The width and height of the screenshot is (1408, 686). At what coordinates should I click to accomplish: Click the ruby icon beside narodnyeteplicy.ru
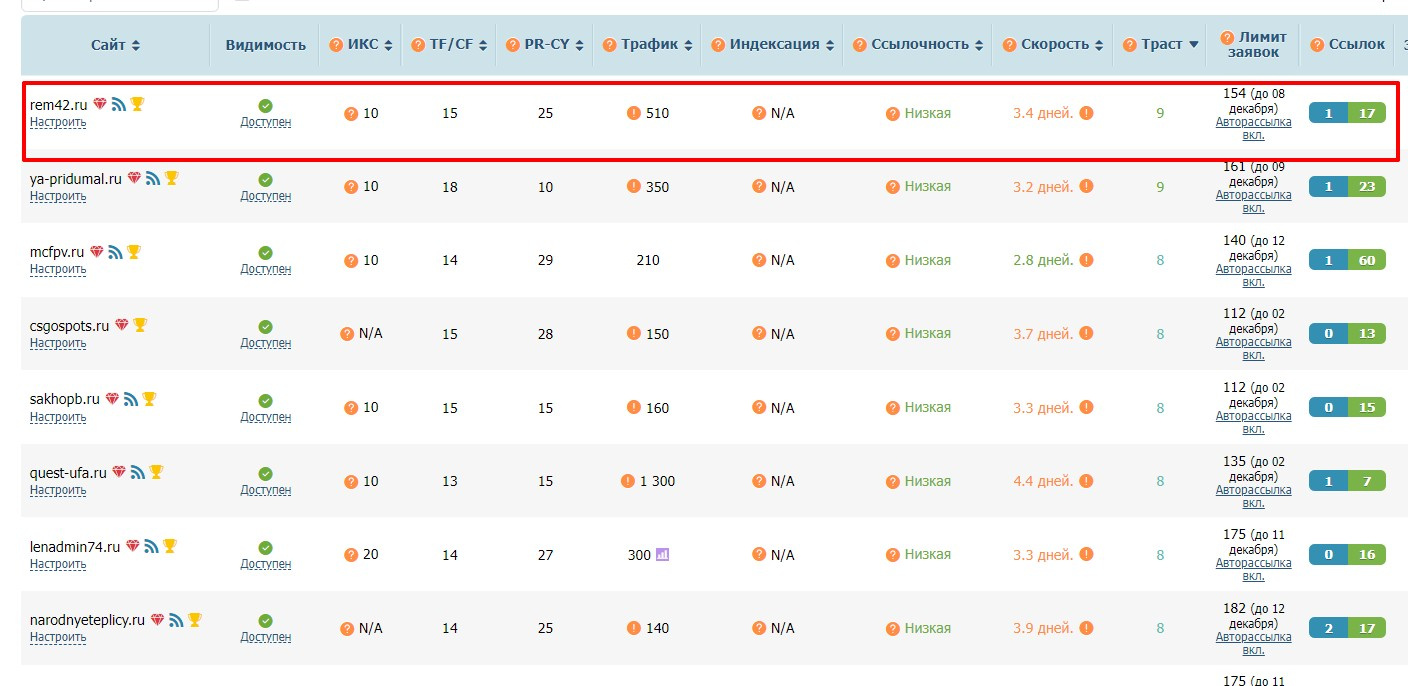click(157, 620)
